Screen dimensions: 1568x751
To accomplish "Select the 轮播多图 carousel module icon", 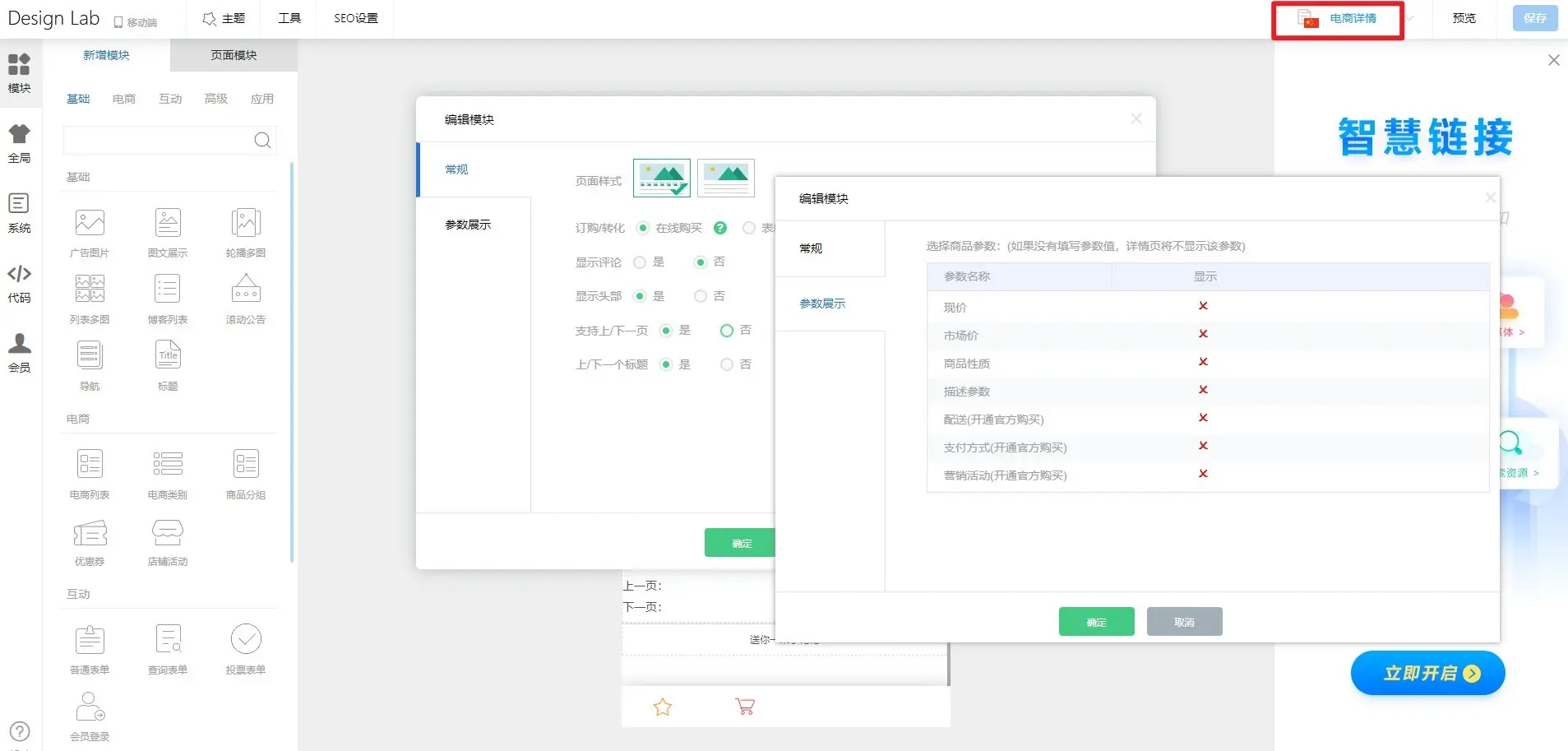I will tap(245, 224).
